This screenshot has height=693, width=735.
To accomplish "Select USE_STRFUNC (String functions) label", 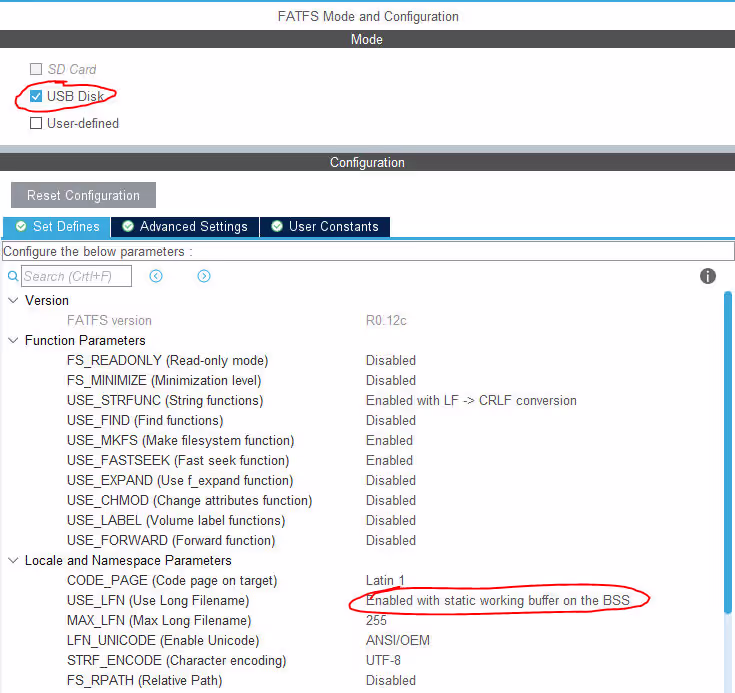I will click(165, 400).
